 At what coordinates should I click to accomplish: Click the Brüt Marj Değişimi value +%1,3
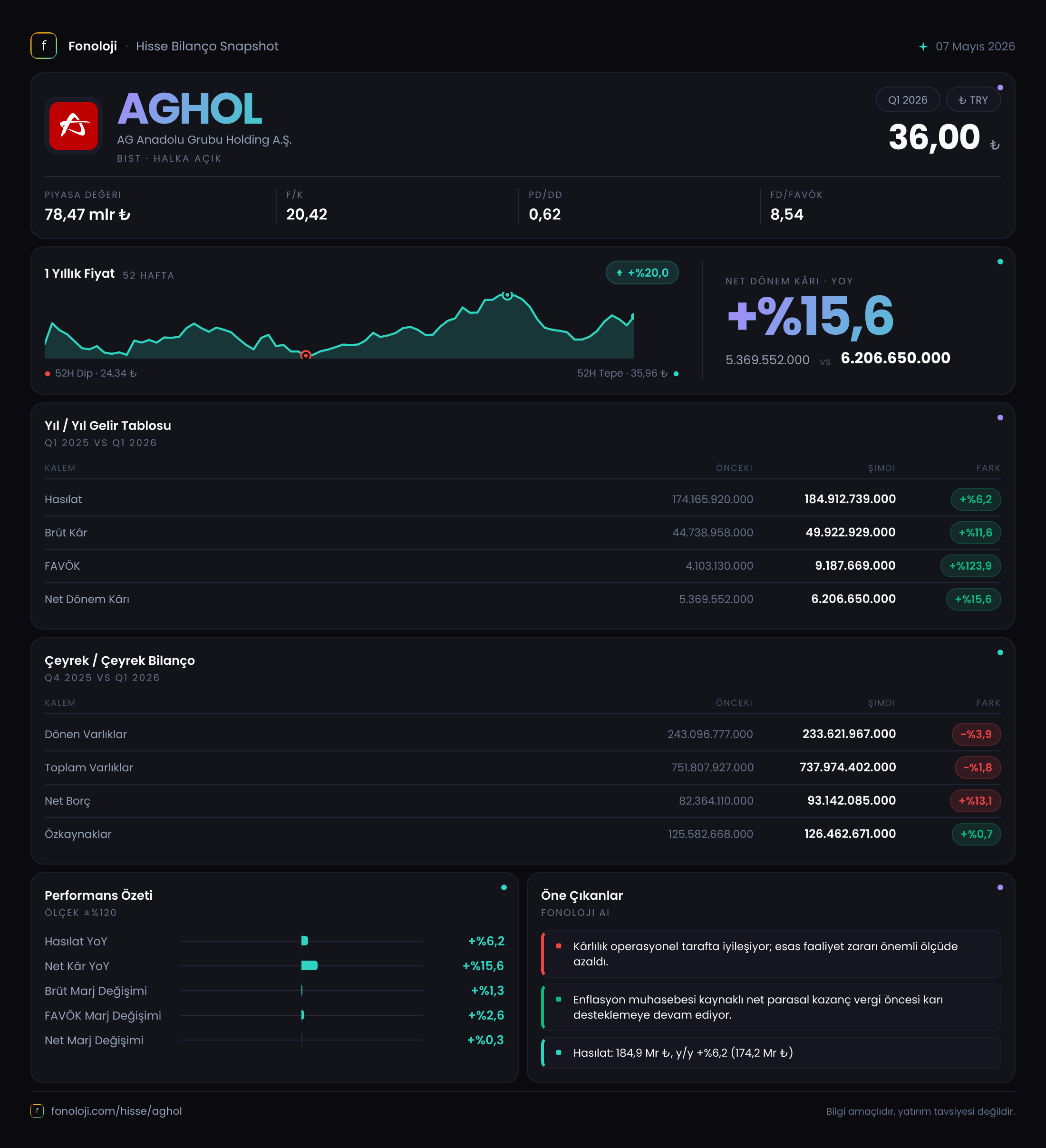(x=487, y=990)
